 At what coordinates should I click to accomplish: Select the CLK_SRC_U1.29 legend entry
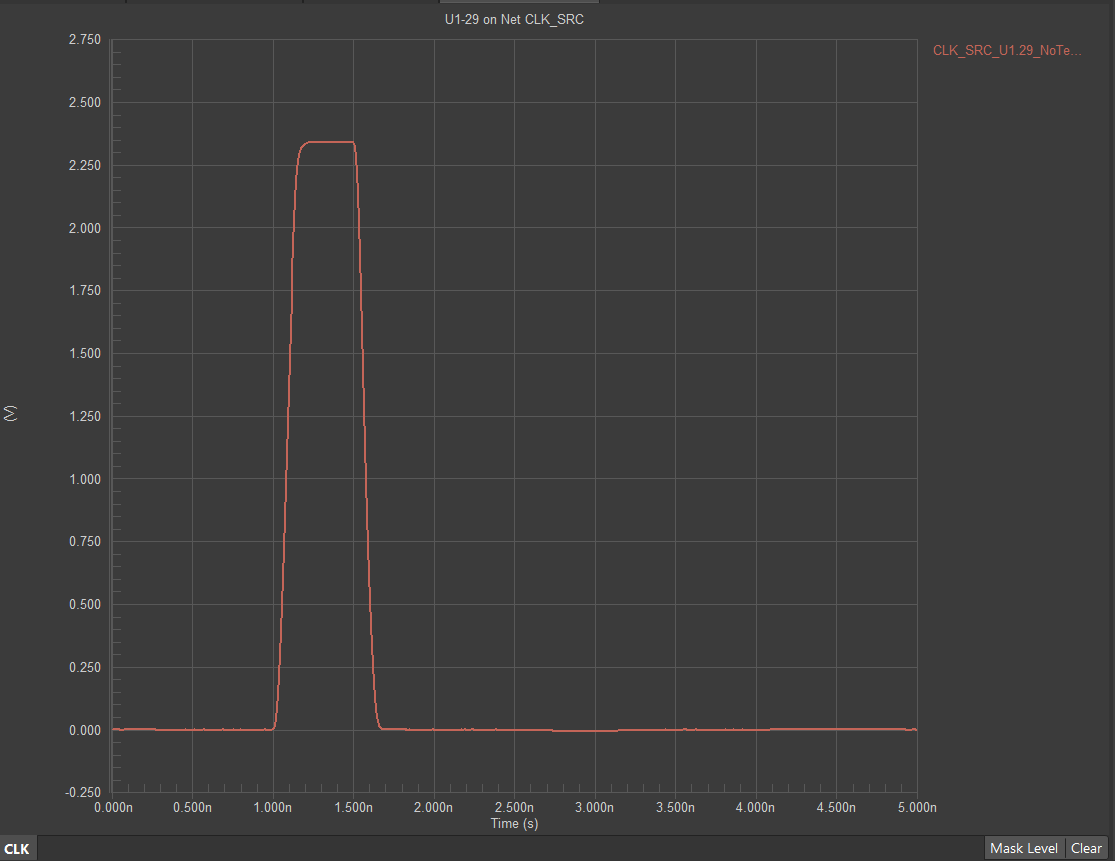pyautogui.click(x=1006, y=50)
